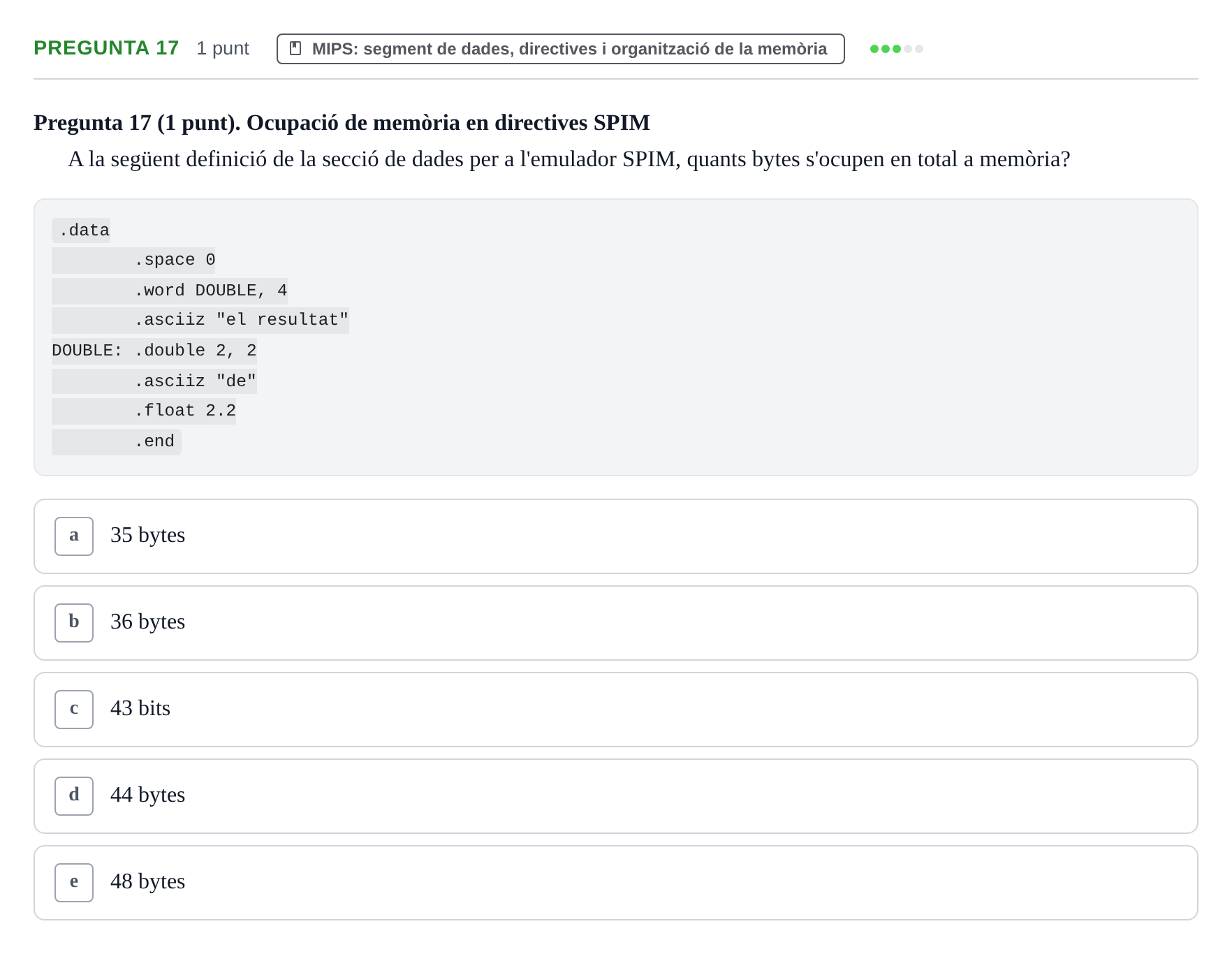The image size is (1232, 954).
Task: Click the MIPS topic tag button
Action: 560,49
